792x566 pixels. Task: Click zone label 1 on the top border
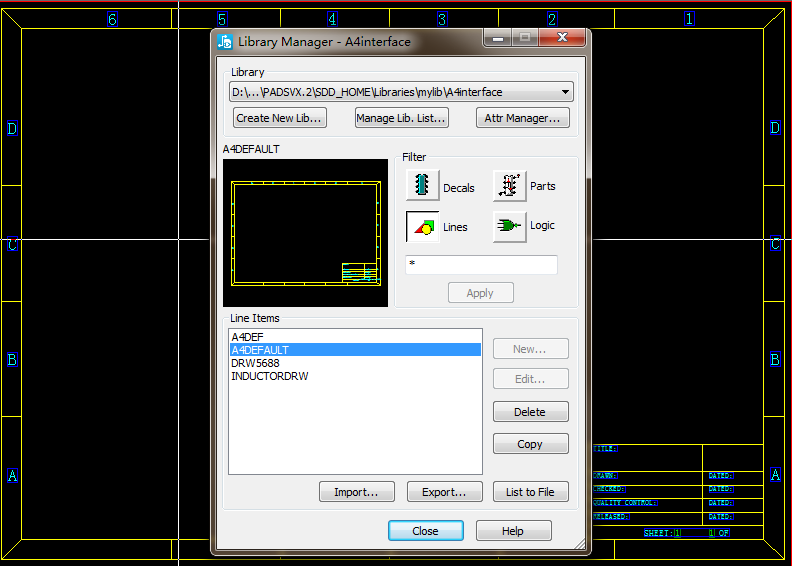(689, 19)
